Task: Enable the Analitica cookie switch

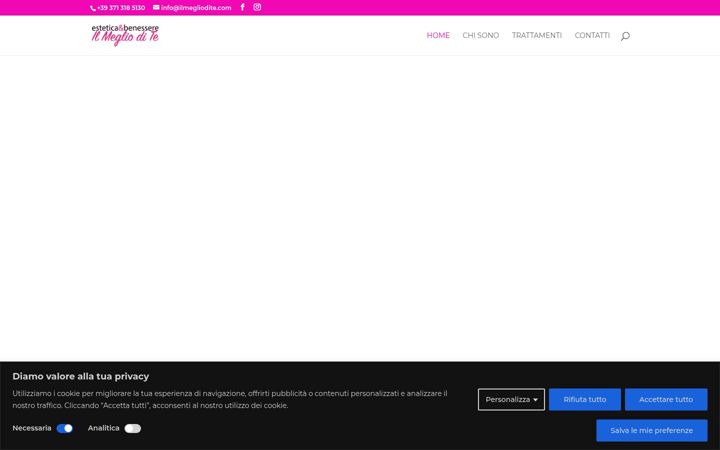Action: pyautogui.click(x=133, y=428)
